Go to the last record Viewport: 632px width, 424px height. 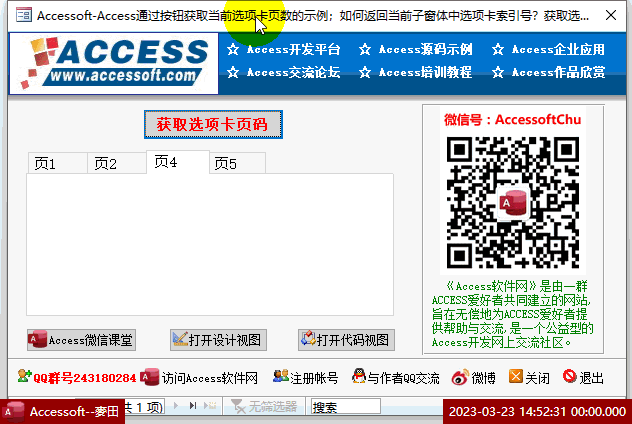click(193, 405)
